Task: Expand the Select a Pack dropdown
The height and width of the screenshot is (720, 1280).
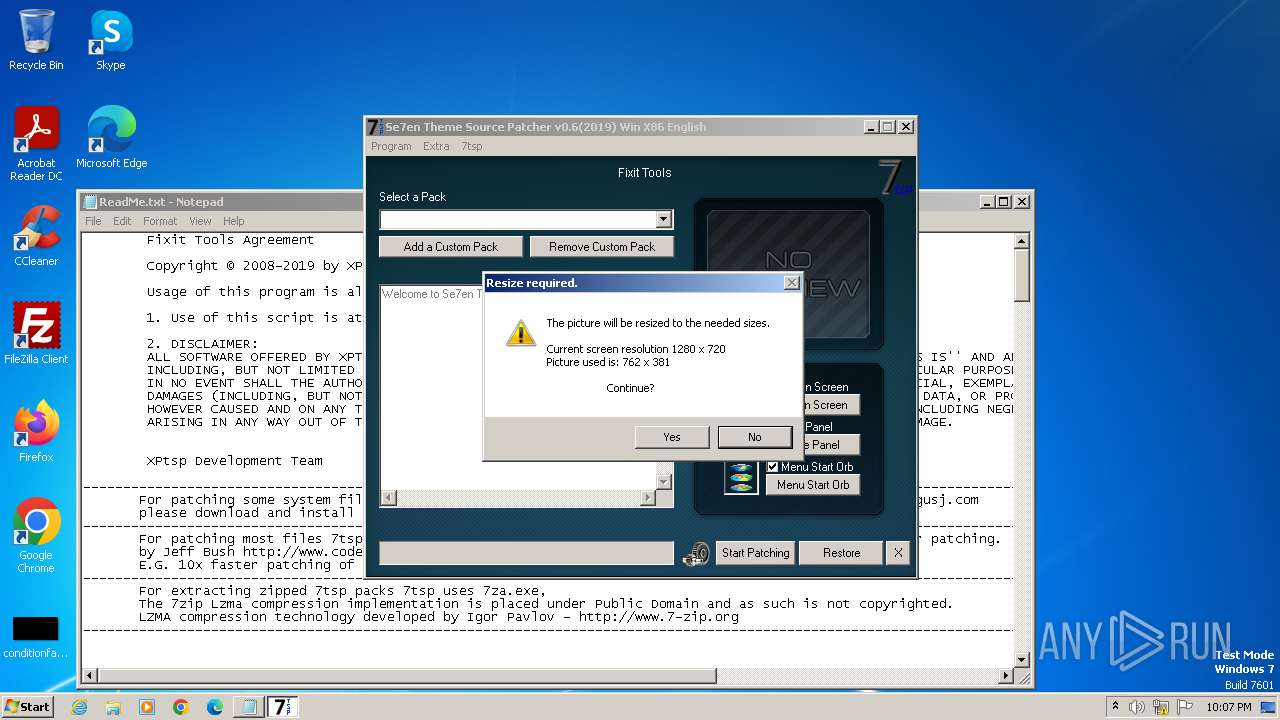Action: point(663,219)
